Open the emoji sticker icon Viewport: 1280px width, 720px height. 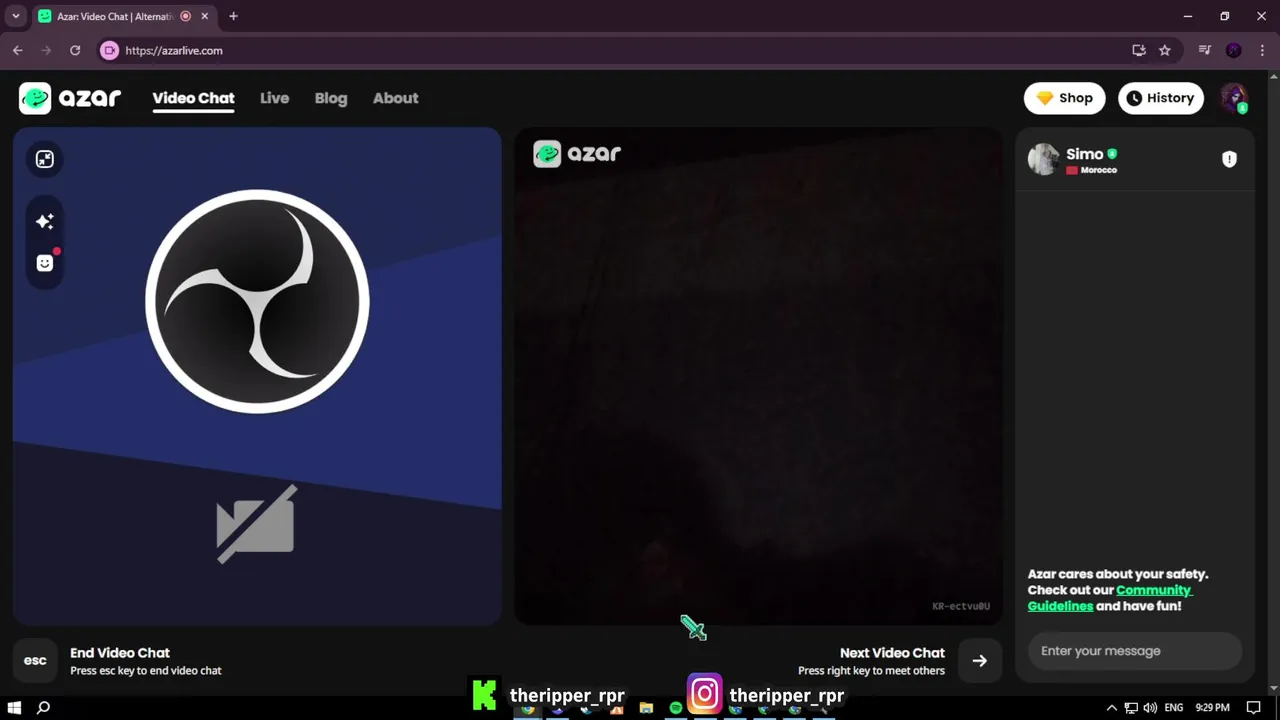tap(45, 263)
